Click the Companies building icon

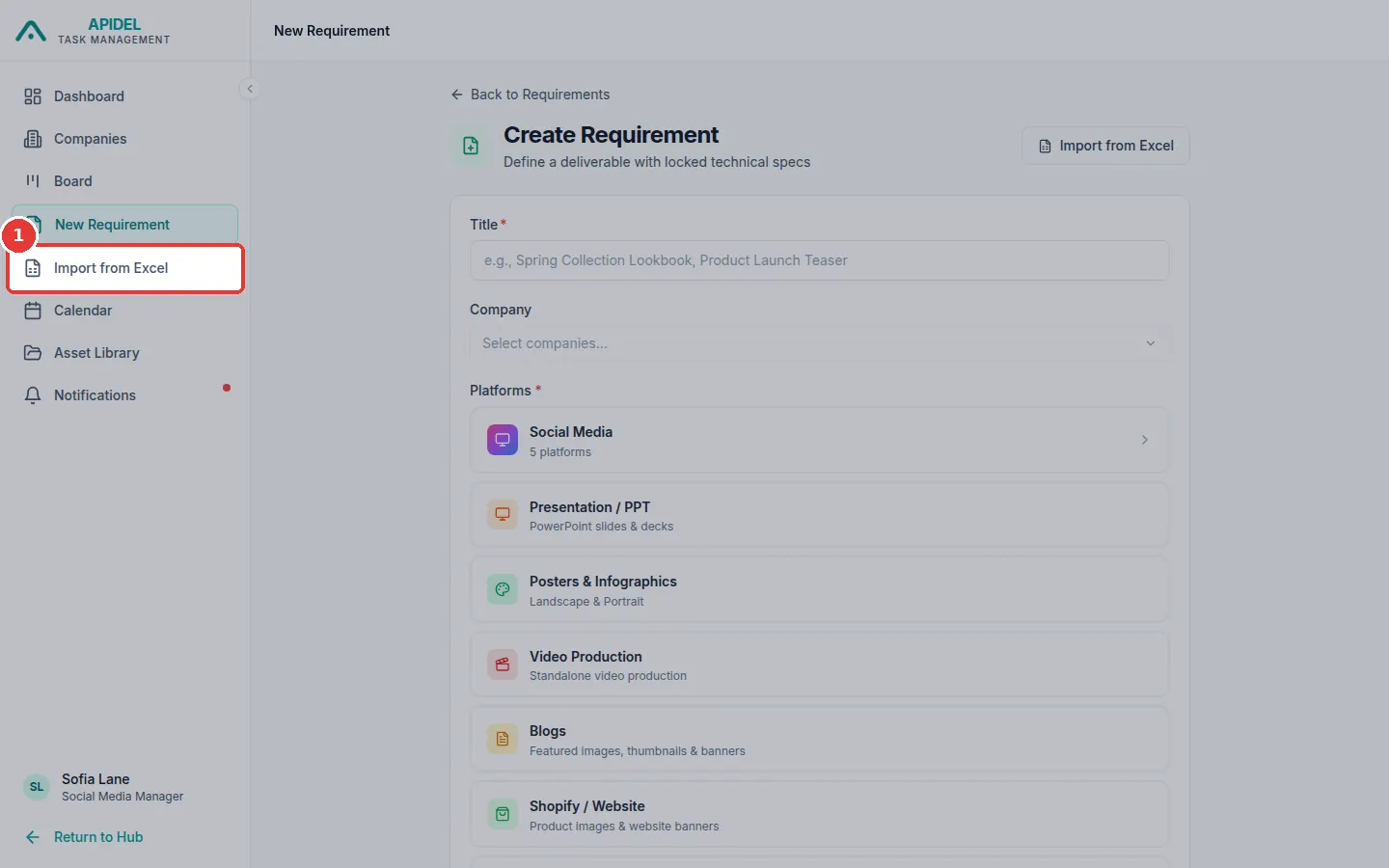click(33, 139)
